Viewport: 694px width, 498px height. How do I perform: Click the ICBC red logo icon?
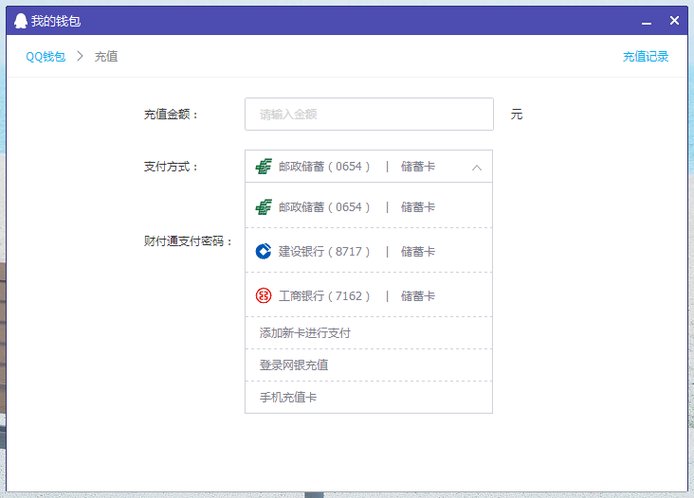263,296
